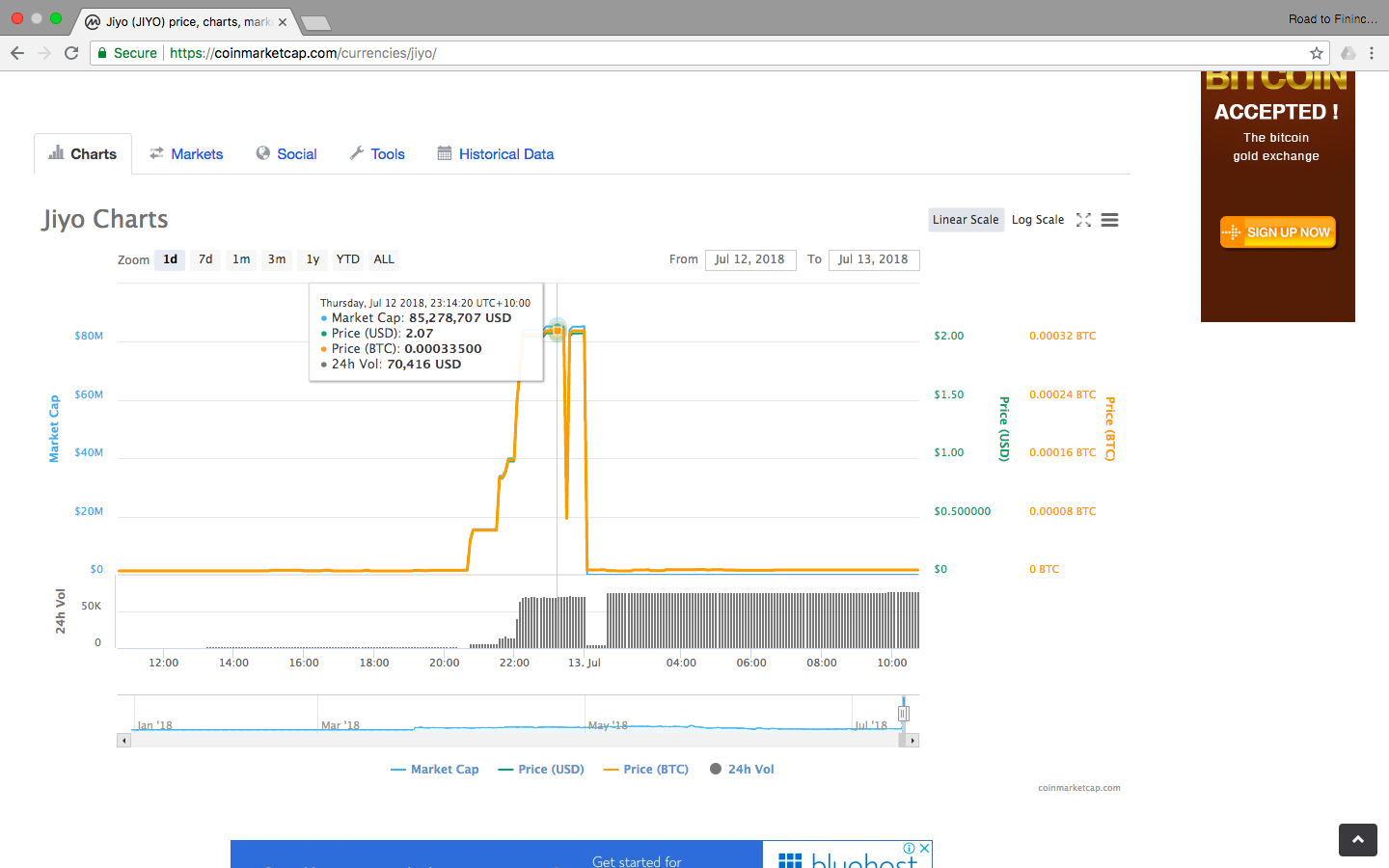The width and height of the screenshot is (1389, 868).
Task: Click the SIGN UP NOW ad button
Action: pyautogui.click(x=1278, y=232)
